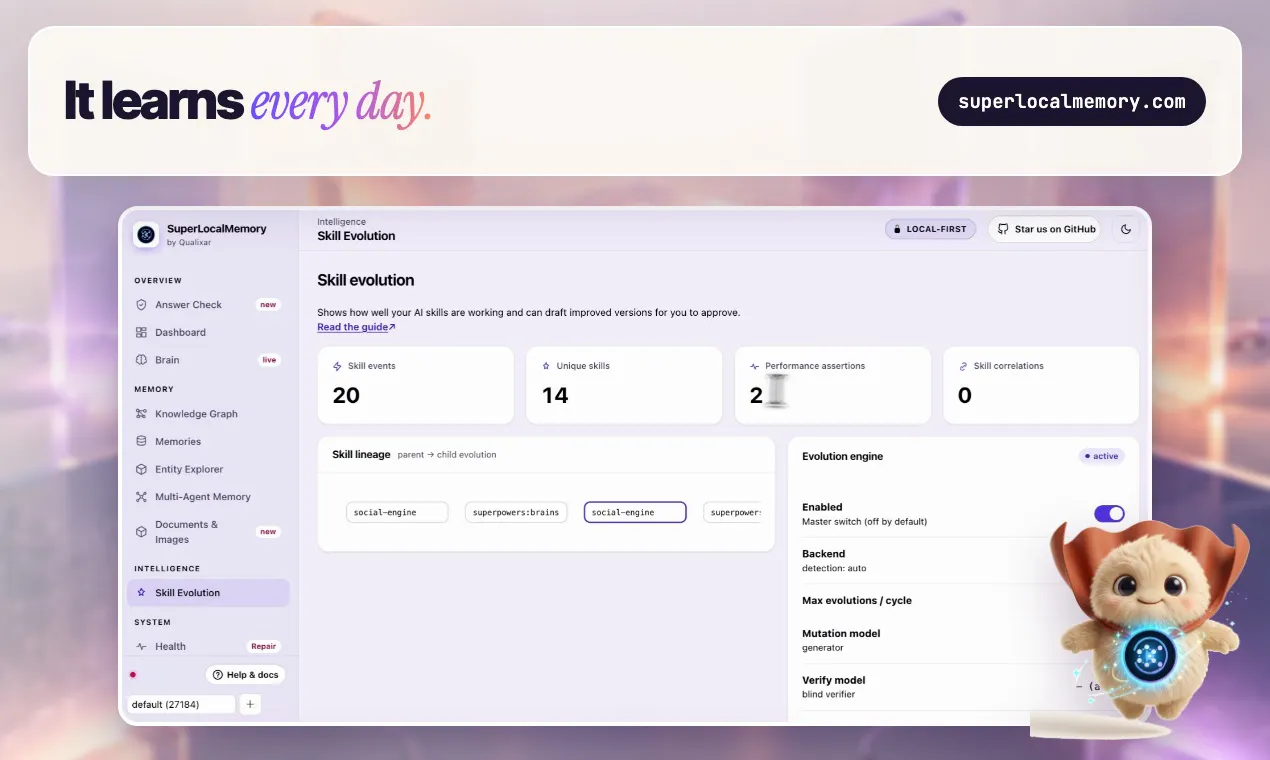
Task: Click the Skill lineage heading
Action: tap(361, 454)
